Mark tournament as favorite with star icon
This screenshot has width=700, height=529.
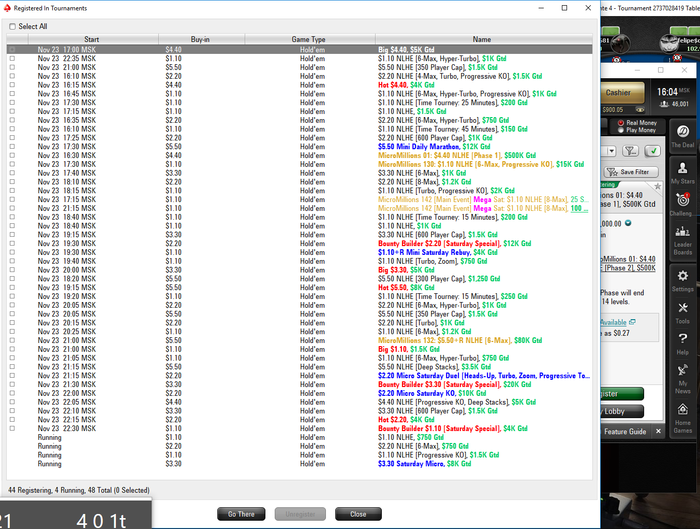[x=657, y=186]
